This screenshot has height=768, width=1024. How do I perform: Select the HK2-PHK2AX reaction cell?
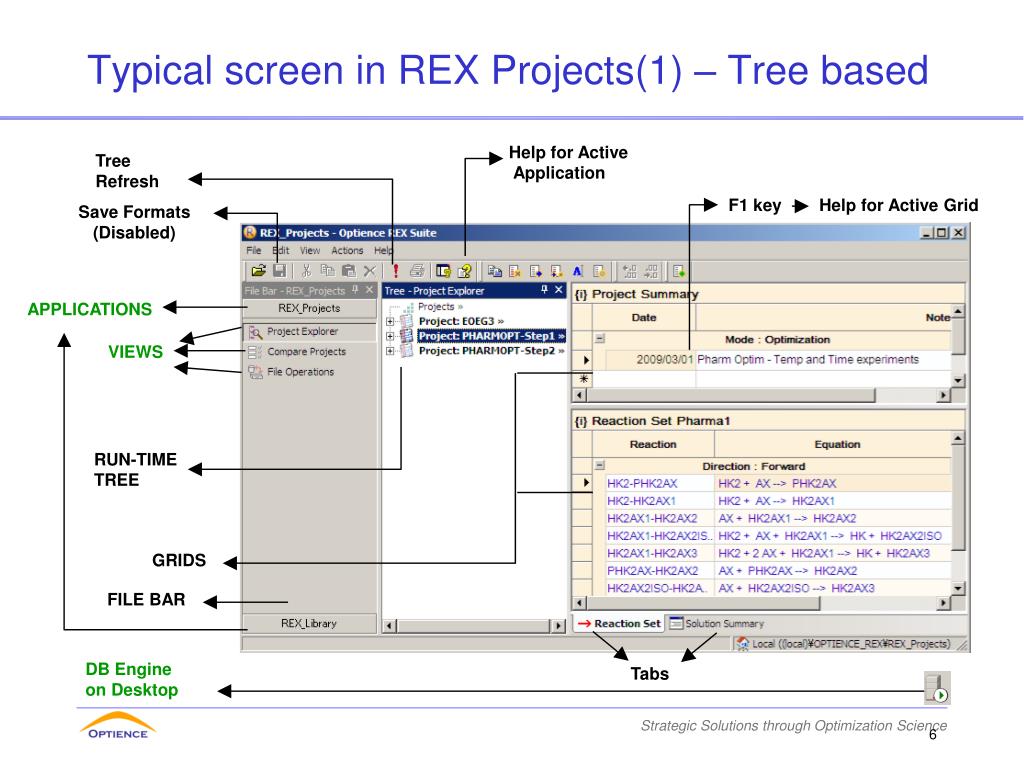[660, 484]
